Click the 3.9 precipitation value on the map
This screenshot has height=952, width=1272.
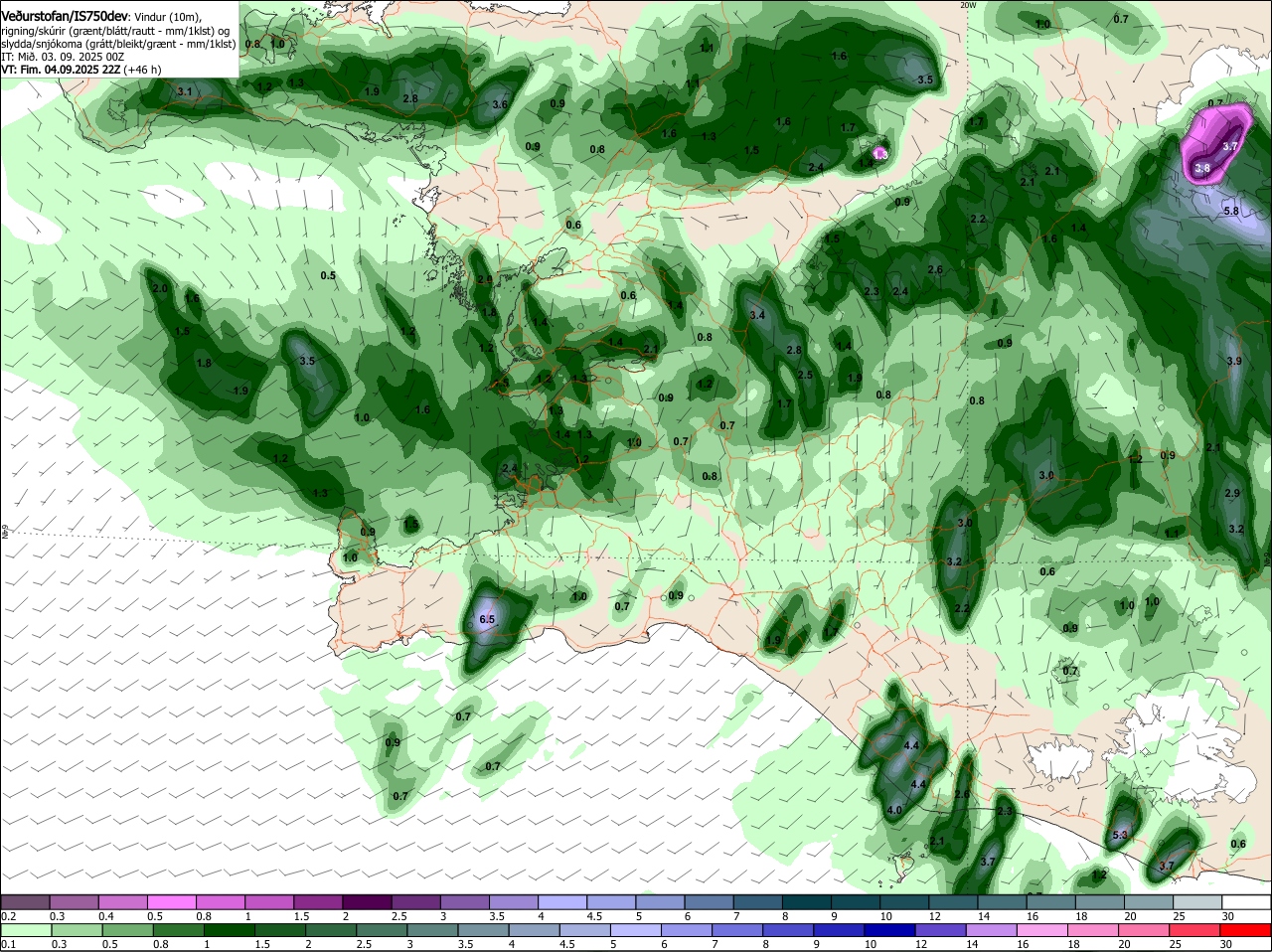coord(1234,361)
